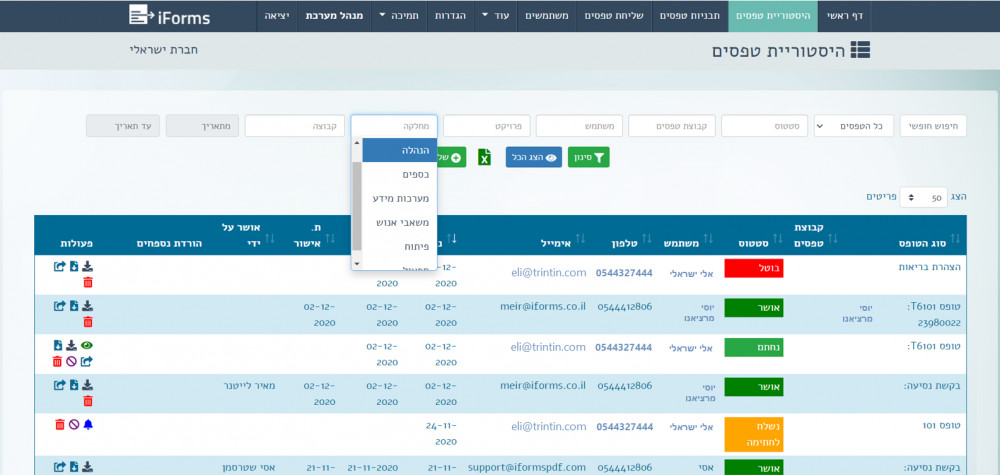Image resolution: width=1000 pixels, height=475 pixels.
Task: Open the עוד menu in navigation bar
Action: [x=495, y=16]
